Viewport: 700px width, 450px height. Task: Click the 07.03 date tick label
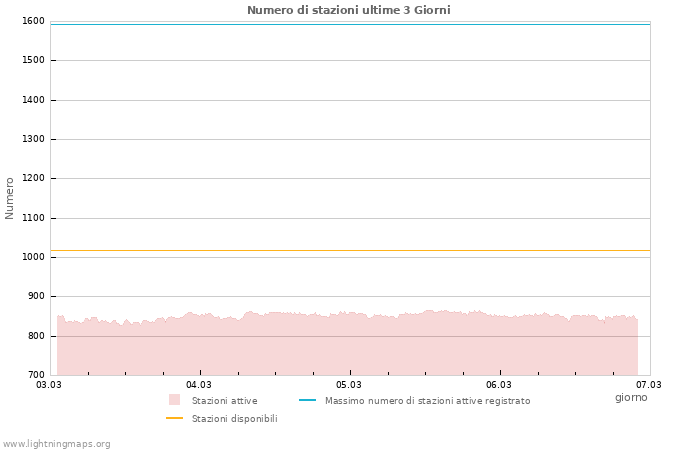pos(649,384)
